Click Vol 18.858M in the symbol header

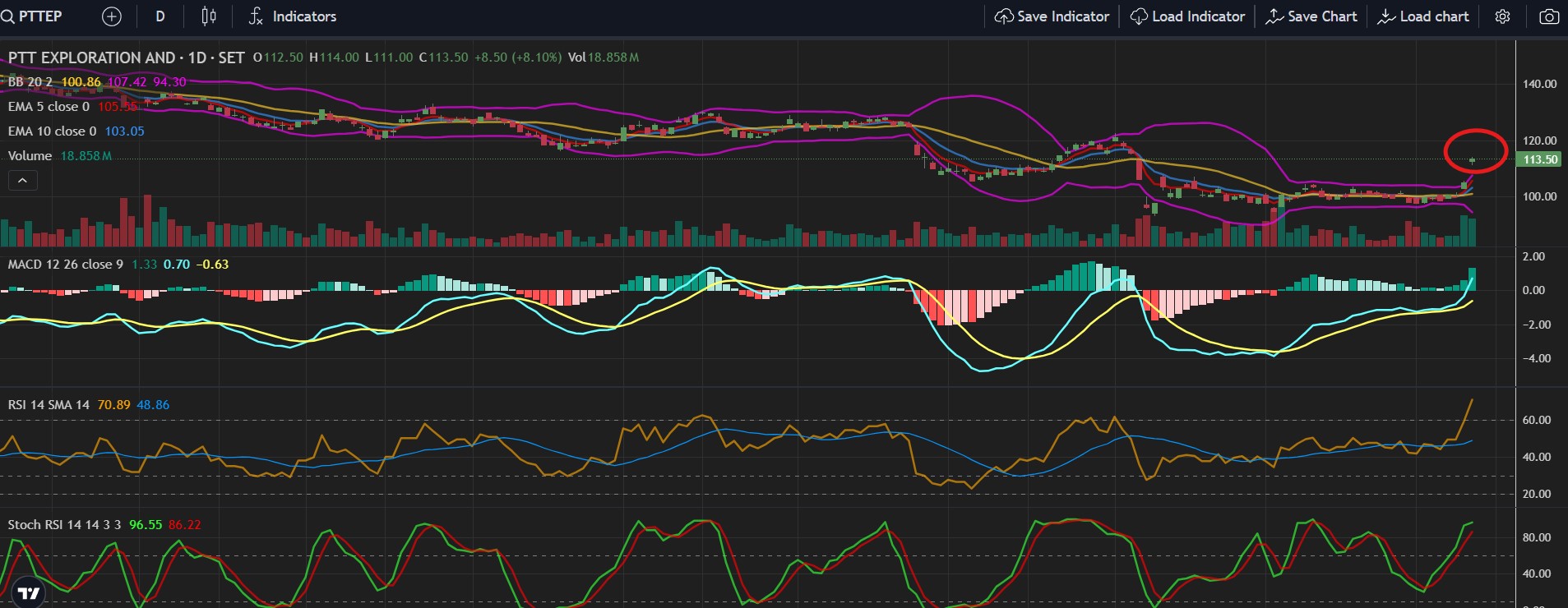coord(604,58)
